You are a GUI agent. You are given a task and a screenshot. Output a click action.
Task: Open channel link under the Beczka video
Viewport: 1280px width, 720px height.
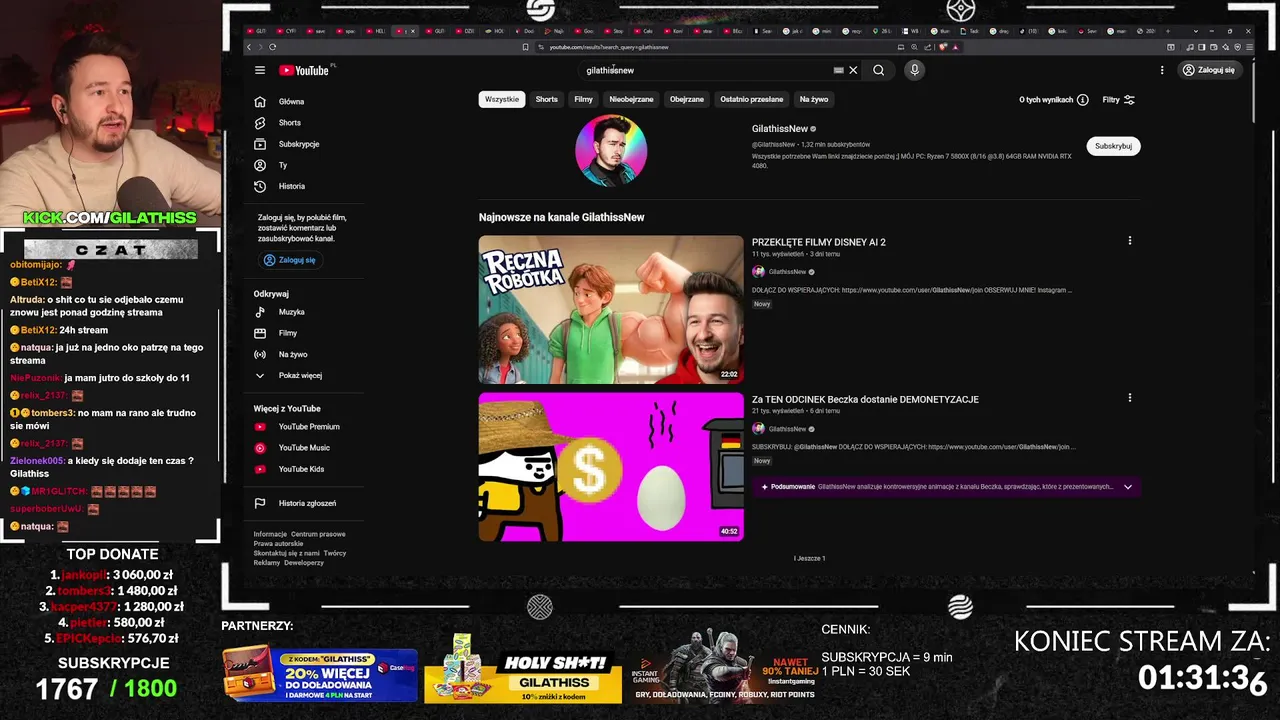coord(787,429)
